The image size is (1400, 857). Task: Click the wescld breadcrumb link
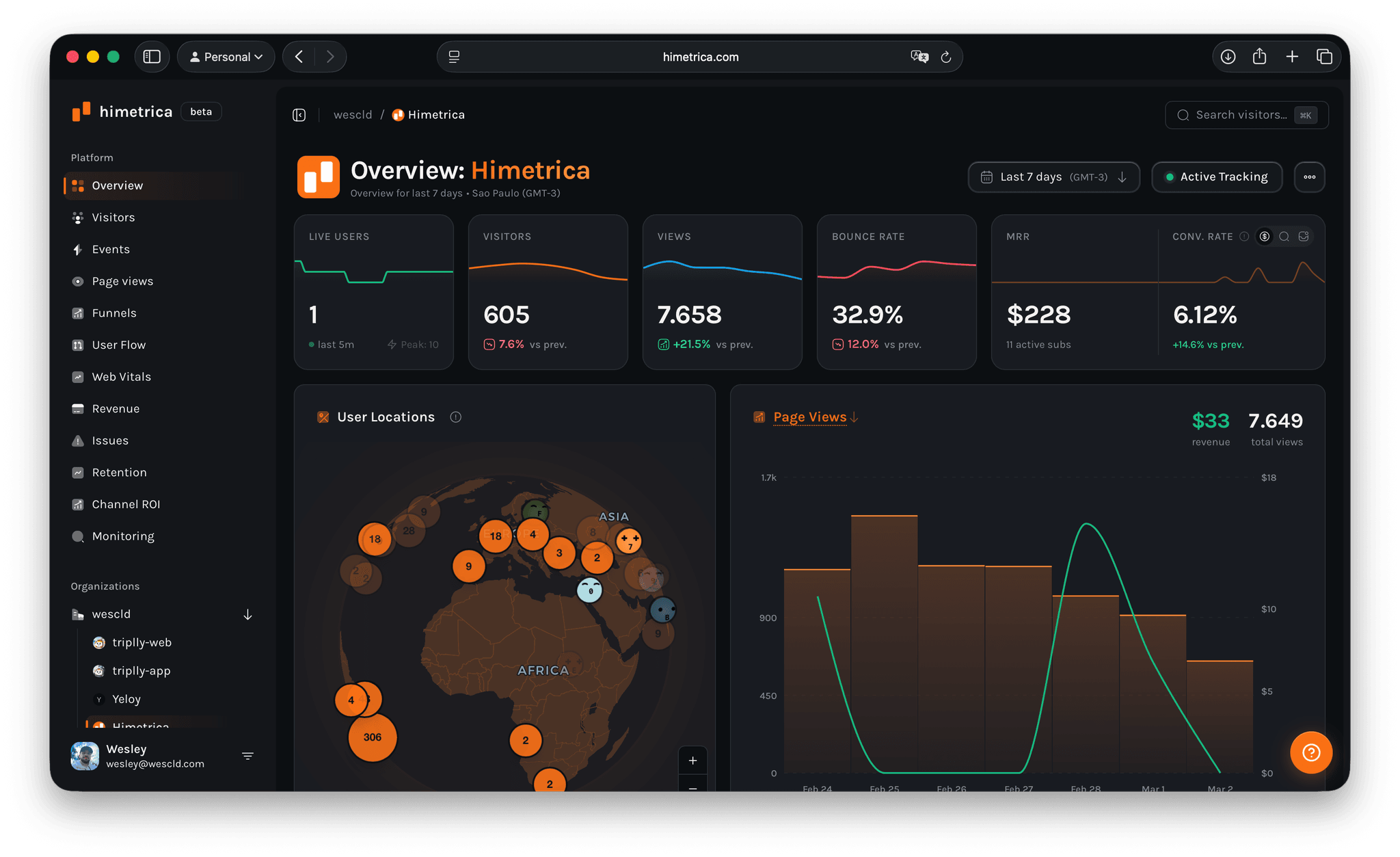pos(353,115)
